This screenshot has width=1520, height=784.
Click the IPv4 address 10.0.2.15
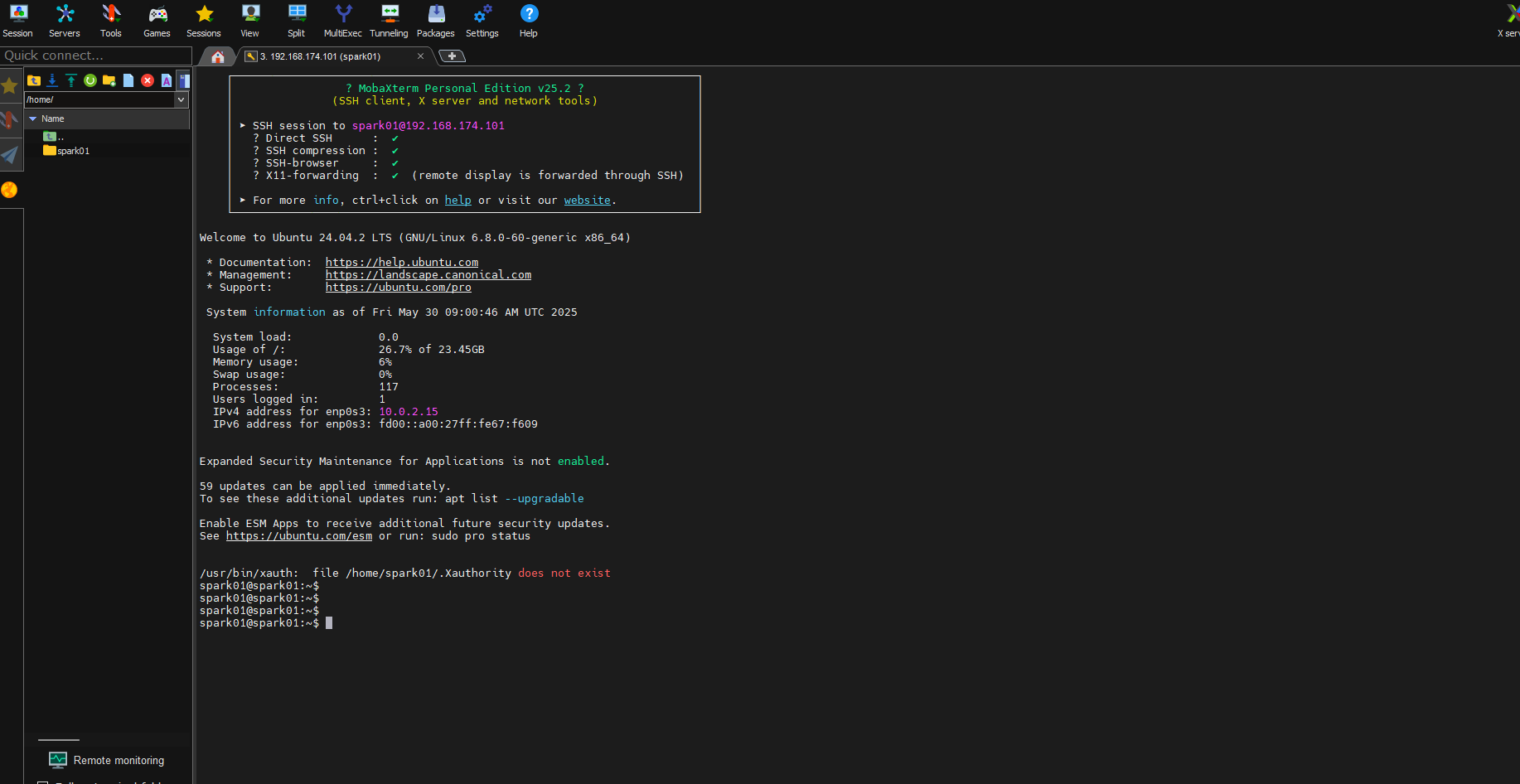[409, 411]
